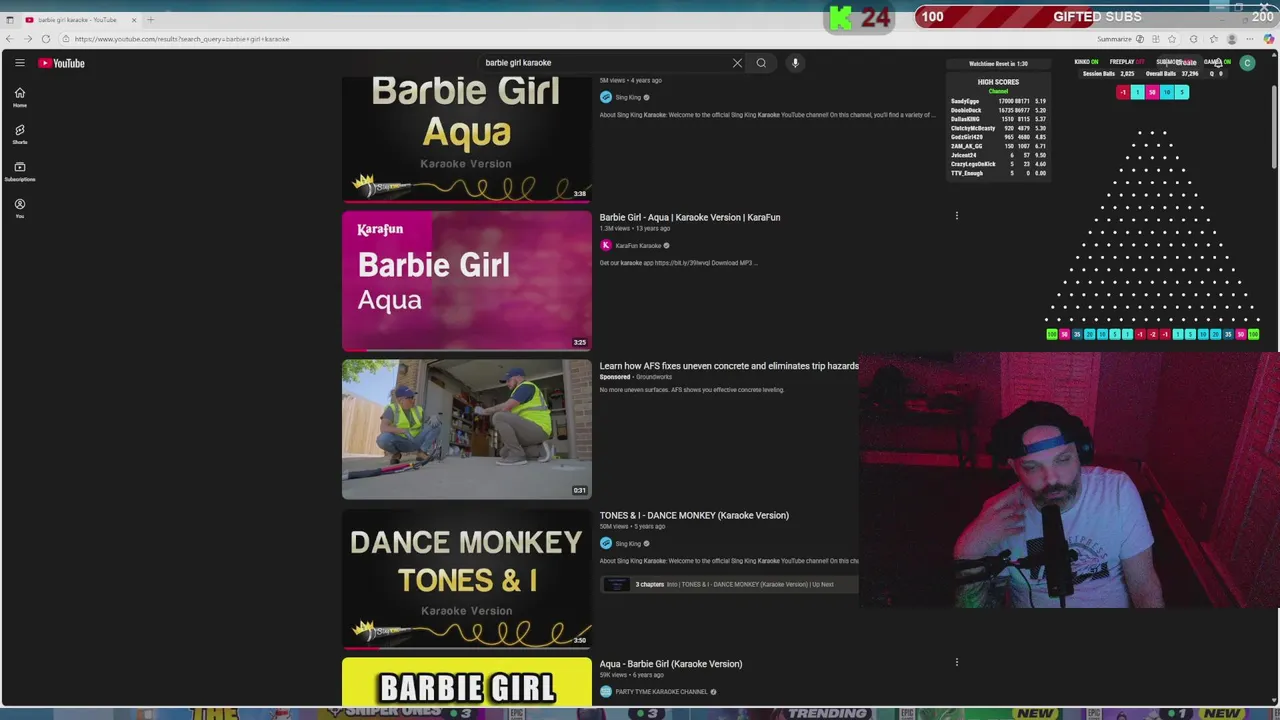Play the concrete workers ad thumbnail
The image size is (1280, 720).
[466, 429]
